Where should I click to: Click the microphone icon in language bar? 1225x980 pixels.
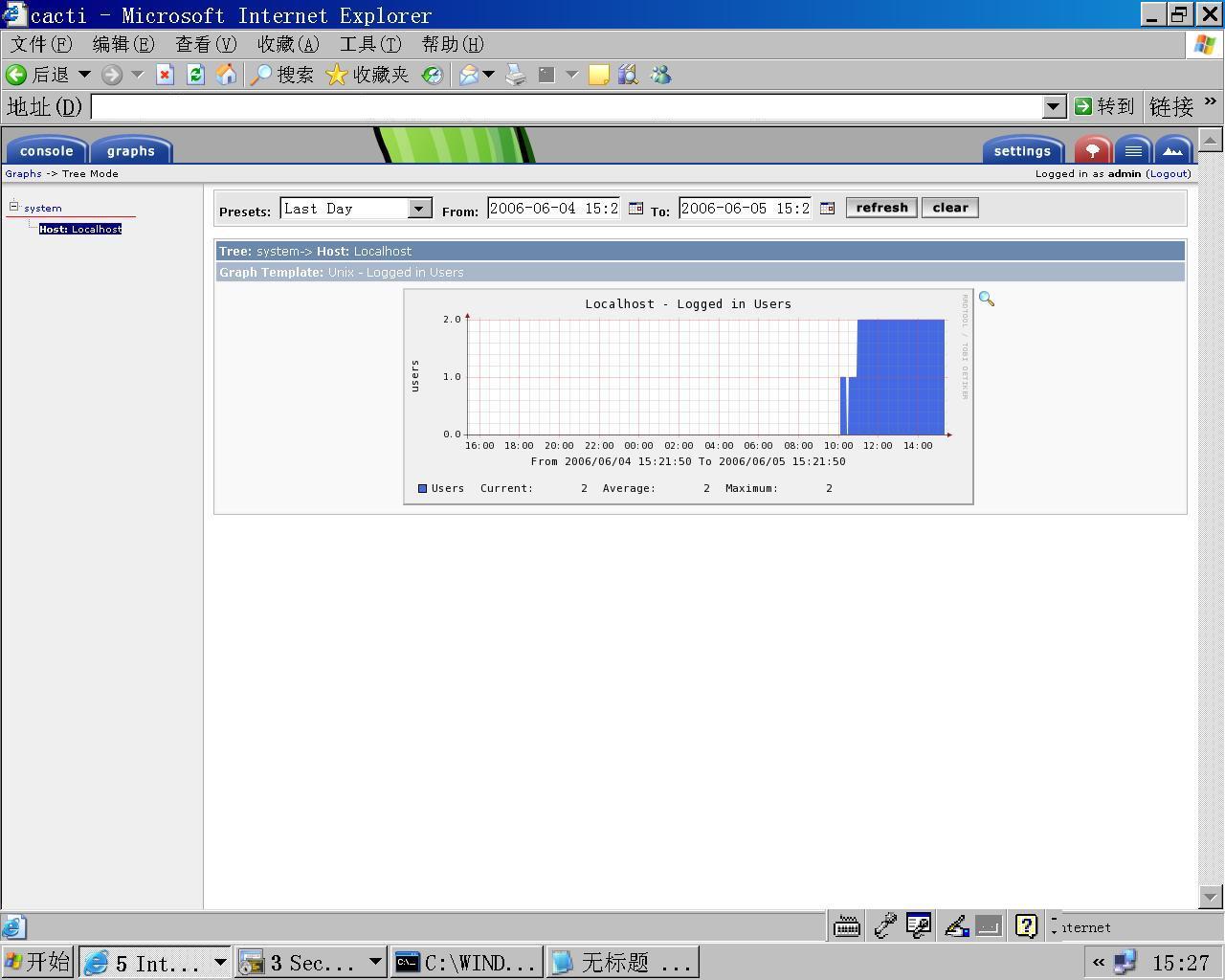point(884,925)
